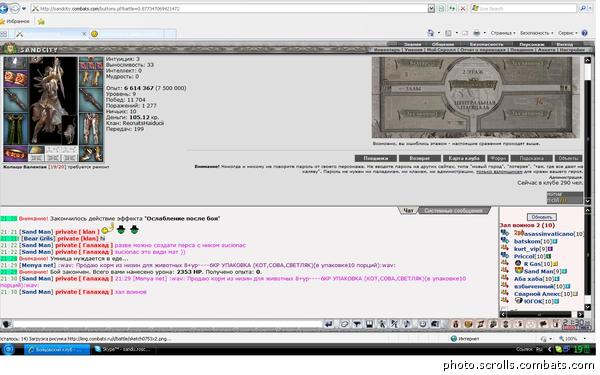The image size is (600, 375).
Task: Switch to the Skype taskbar button
Action: [x=123, y=349]
